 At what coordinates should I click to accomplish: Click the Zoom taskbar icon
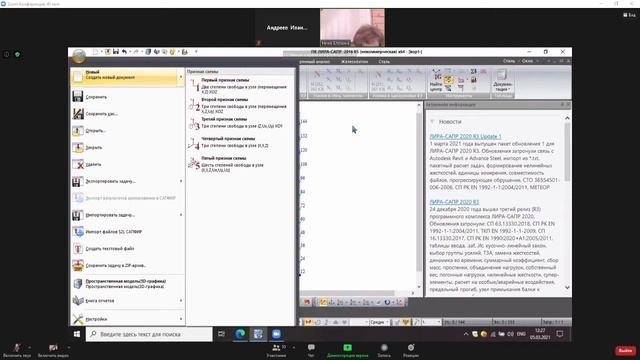(x=276, y=334)
